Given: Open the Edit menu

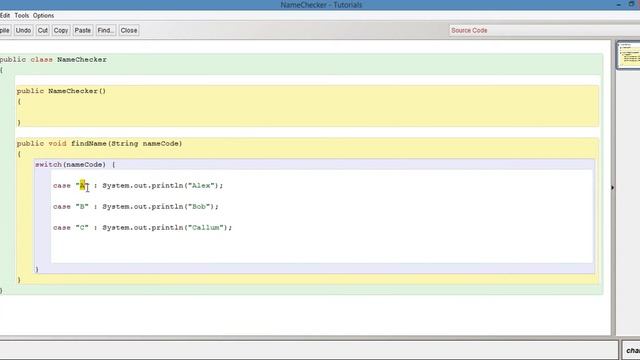Looking at the screenshot, I should coord(5,16).
